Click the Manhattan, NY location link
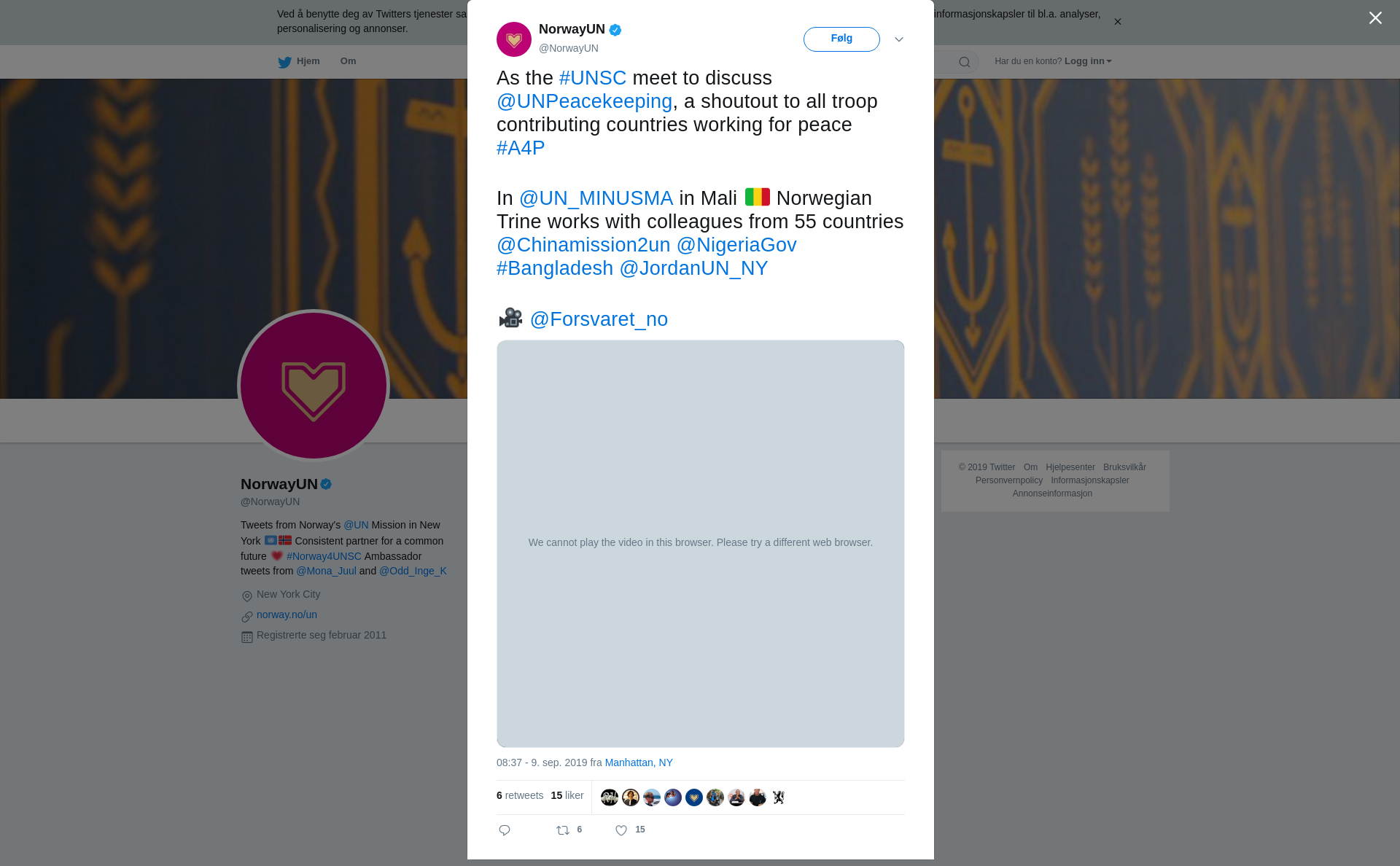 pos(639,762)
